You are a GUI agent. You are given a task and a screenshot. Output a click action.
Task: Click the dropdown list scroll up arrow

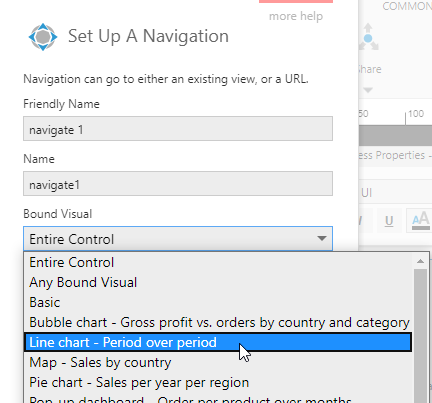click(x=420, y=261)
